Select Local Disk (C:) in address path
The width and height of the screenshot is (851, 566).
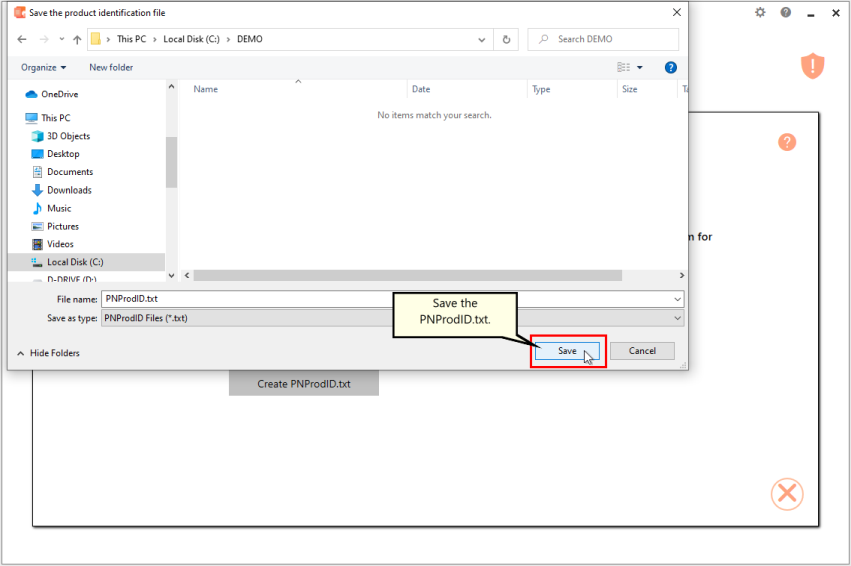(x=191, y=39)
